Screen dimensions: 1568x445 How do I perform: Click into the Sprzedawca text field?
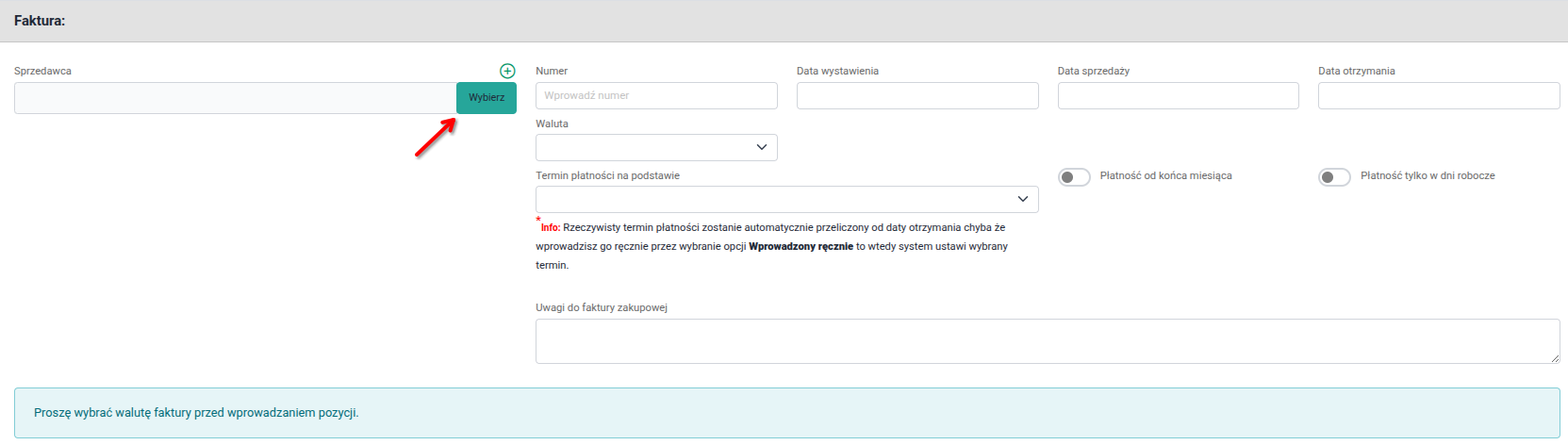point(235,98)
